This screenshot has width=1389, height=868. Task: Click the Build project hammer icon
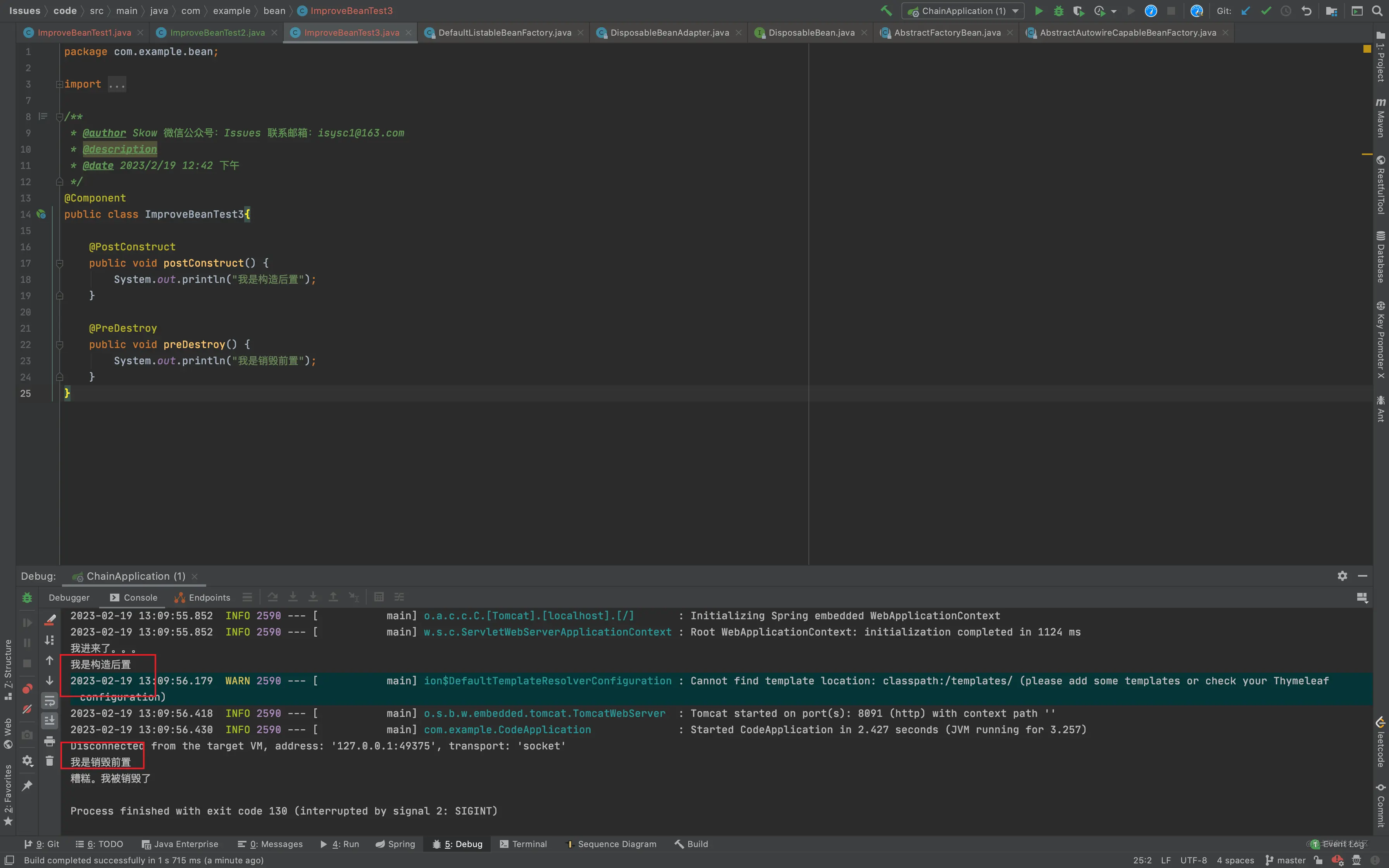point(886,11)
